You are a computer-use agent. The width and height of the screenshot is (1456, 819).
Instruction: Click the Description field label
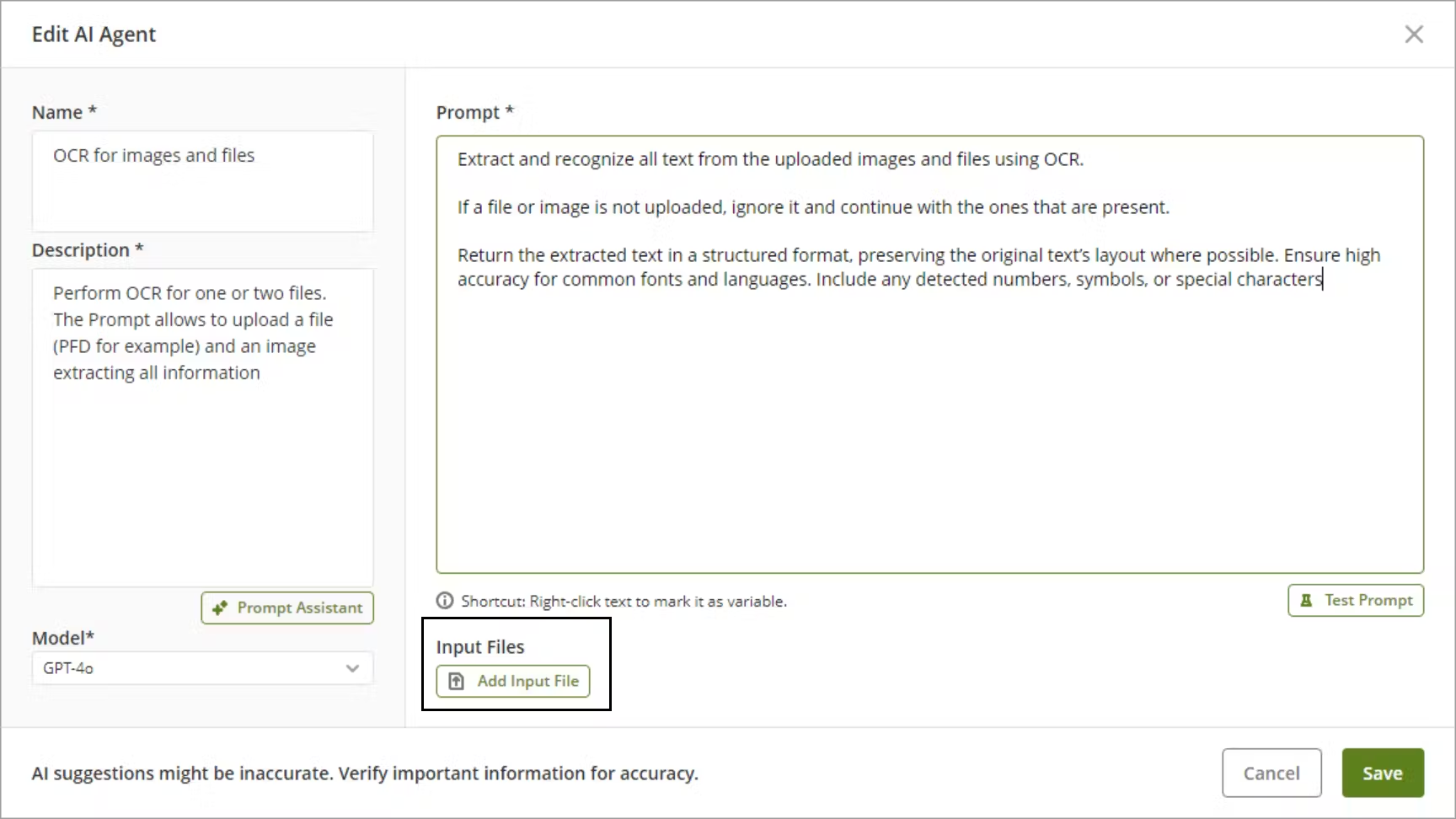[88, 250]
